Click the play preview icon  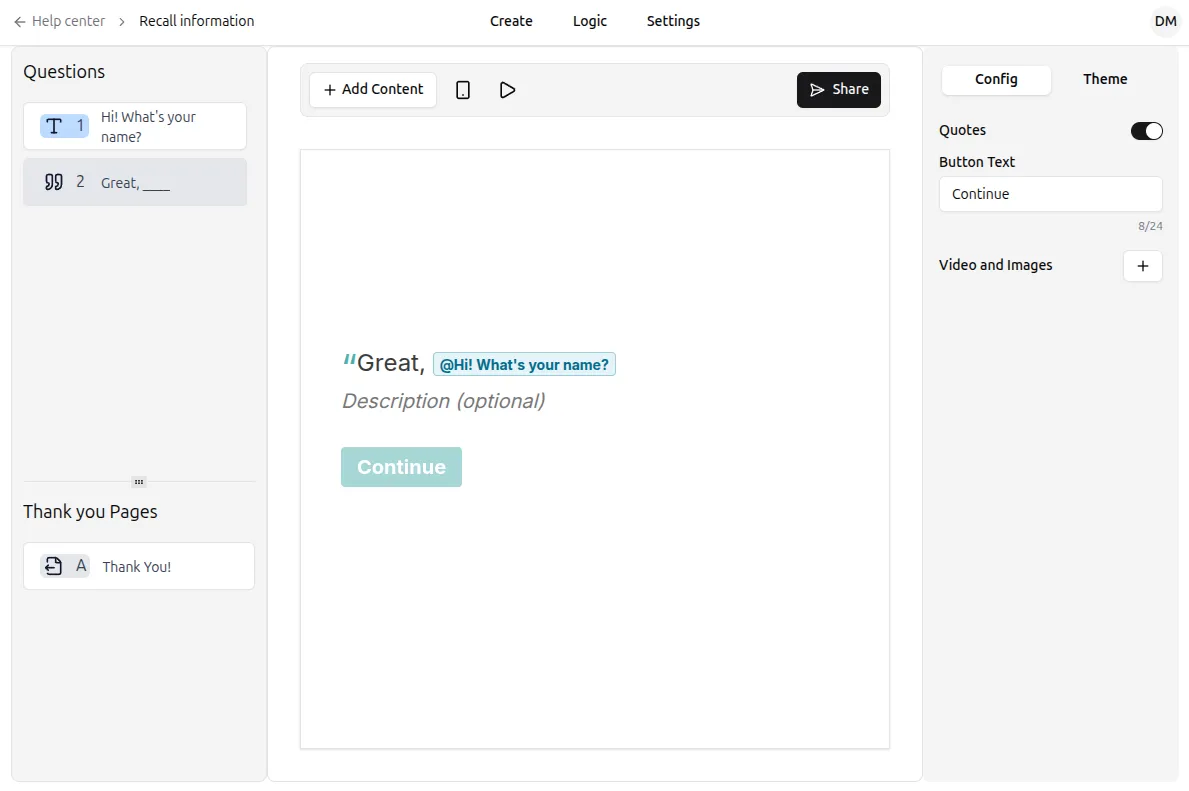pos(507,90)
